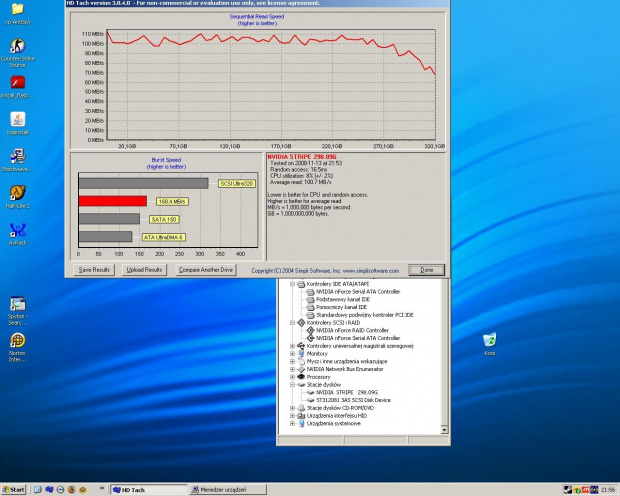This screenshot has width=620, height=496.
Task: Select NVIDIA nForce RAID Controller in tree
Action: 352,330
